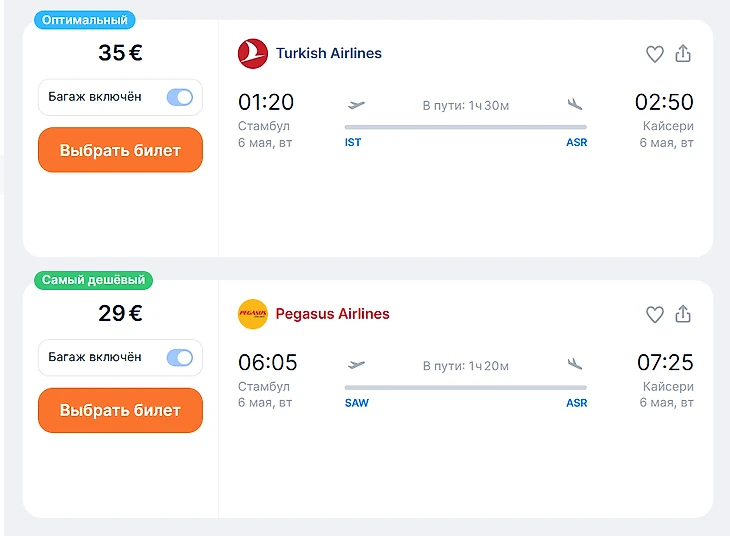The height and width of the screenshot is (536, 730).
Task: Click the blue "Оптимальный" badge
Action: click(84, 20)
